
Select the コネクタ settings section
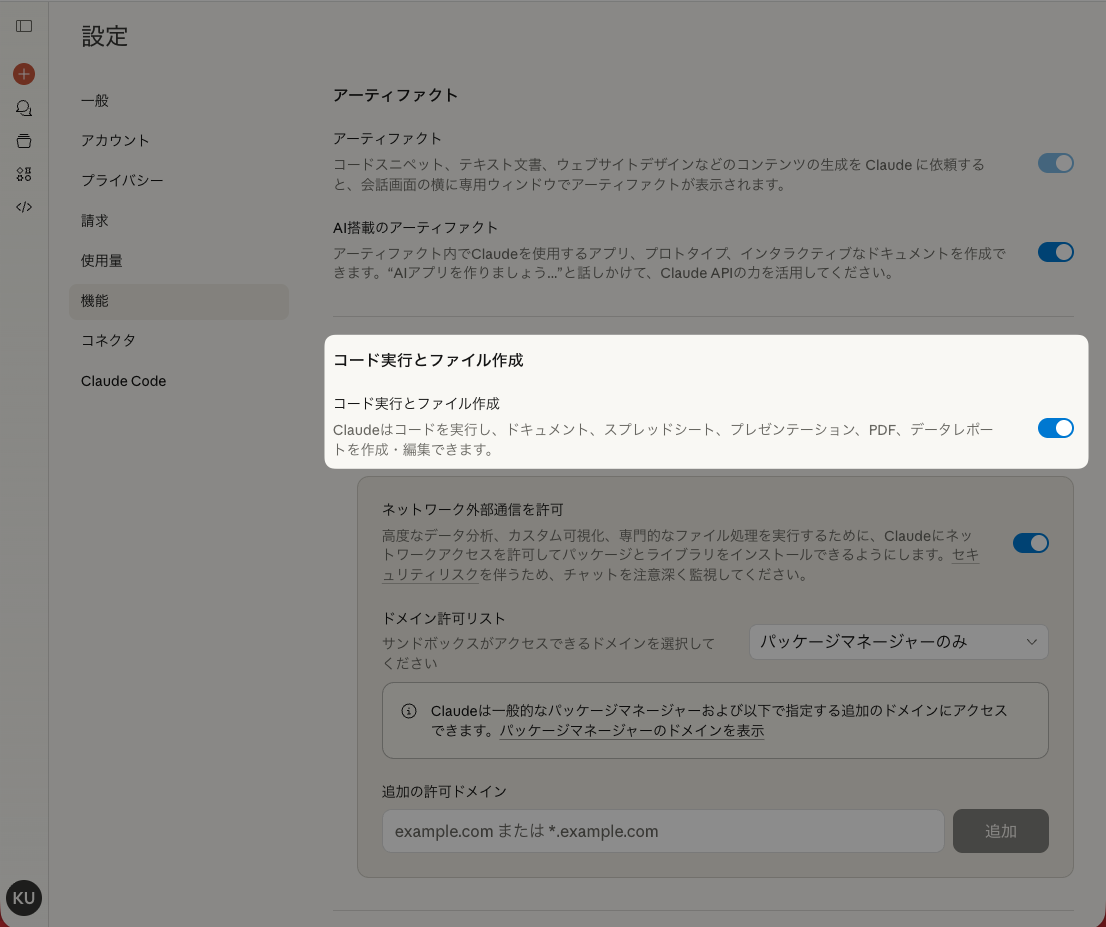click(179, 341)
